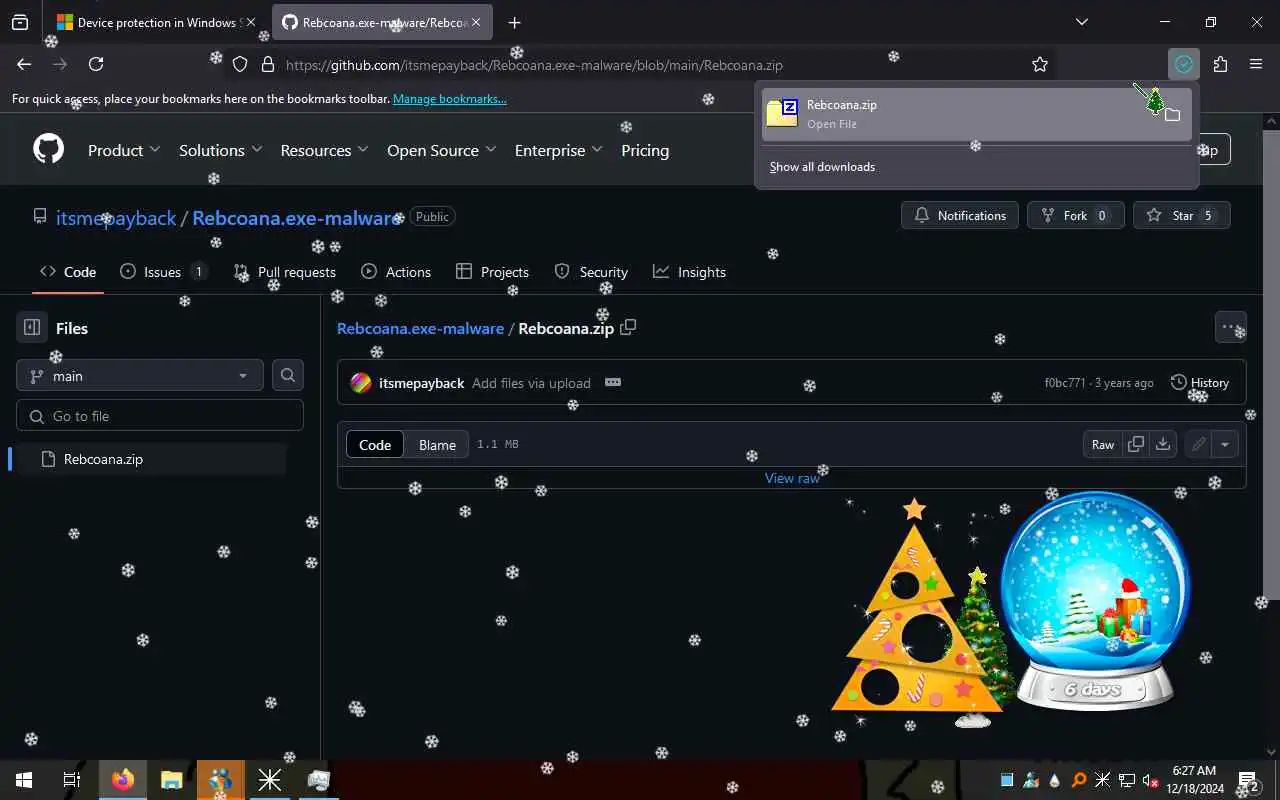Copy raw file contents icon
This screenshot has height=800, width=1280.
coord(1136,444)
